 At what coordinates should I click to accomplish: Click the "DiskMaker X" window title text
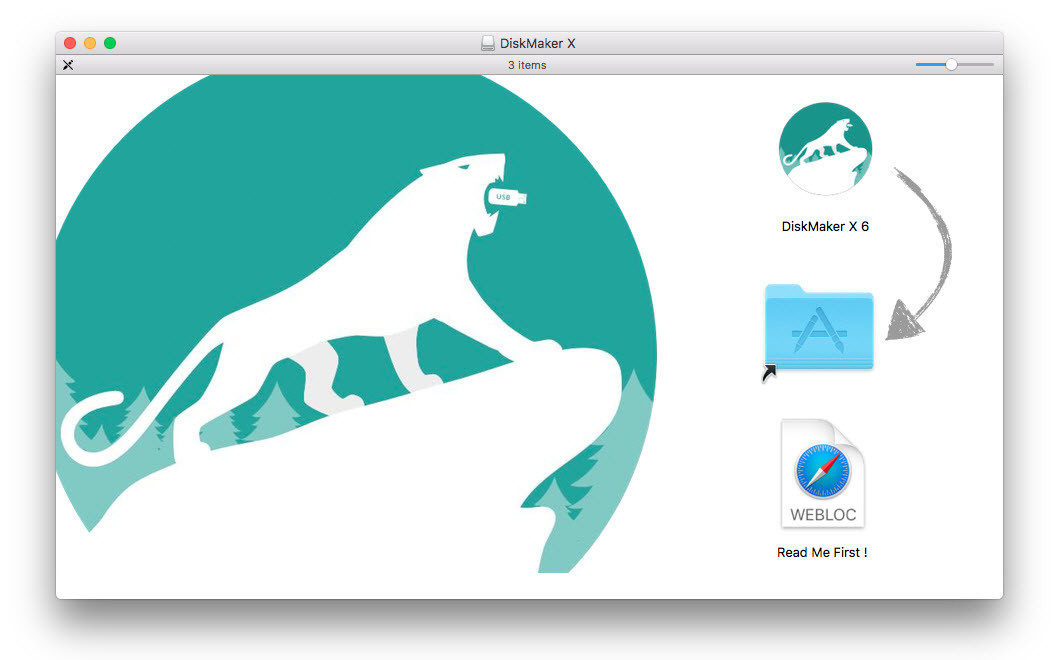point(538,43)
